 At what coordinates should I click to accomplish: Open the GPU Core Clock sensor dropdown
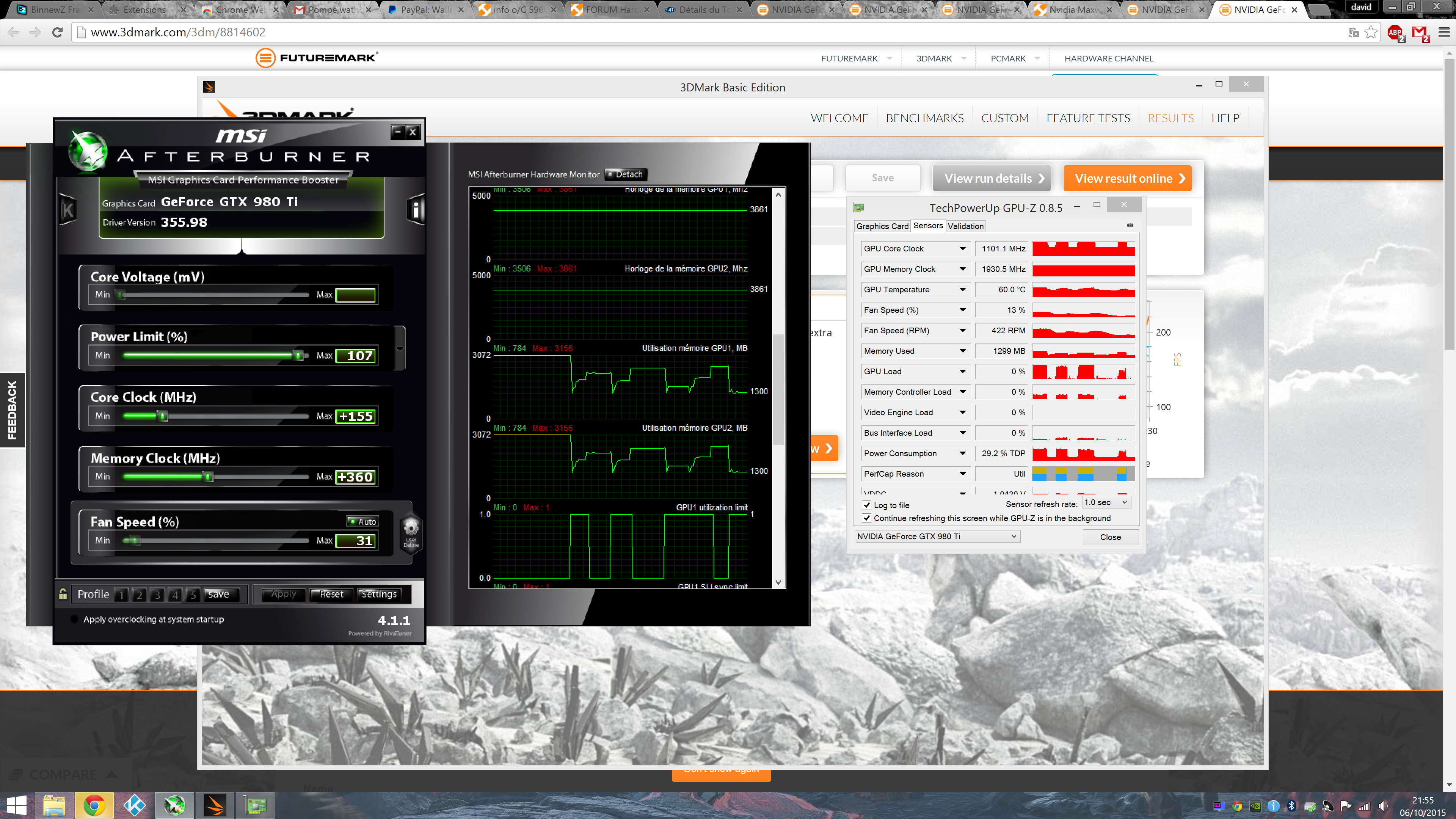tap(963, 249)
